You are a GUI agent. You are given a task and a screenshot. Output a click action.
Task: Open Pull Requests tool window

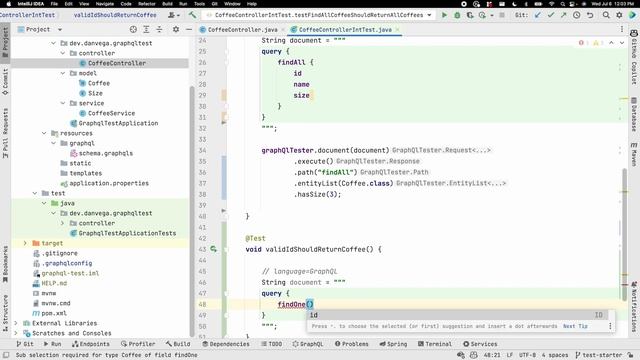coord(5,133)
